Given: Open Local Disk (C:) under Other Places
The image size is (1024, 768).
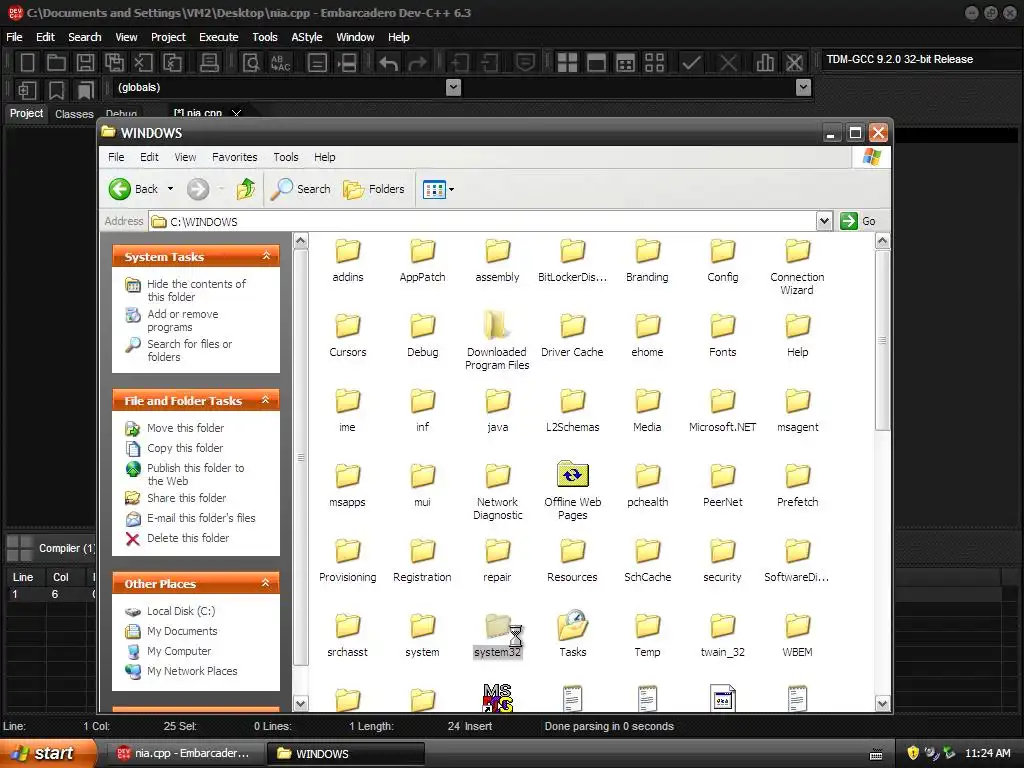Looking at the screenshot, I should coord(181,611).
